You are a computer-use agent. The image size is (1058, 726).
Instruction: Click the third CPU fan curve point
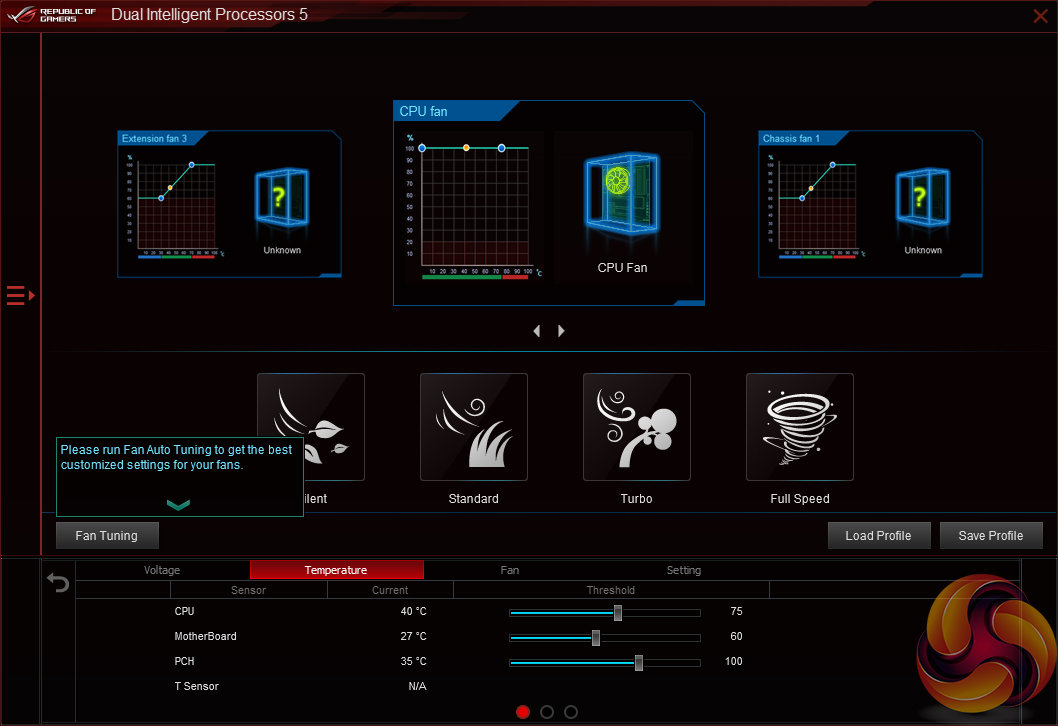pos(501,148)
